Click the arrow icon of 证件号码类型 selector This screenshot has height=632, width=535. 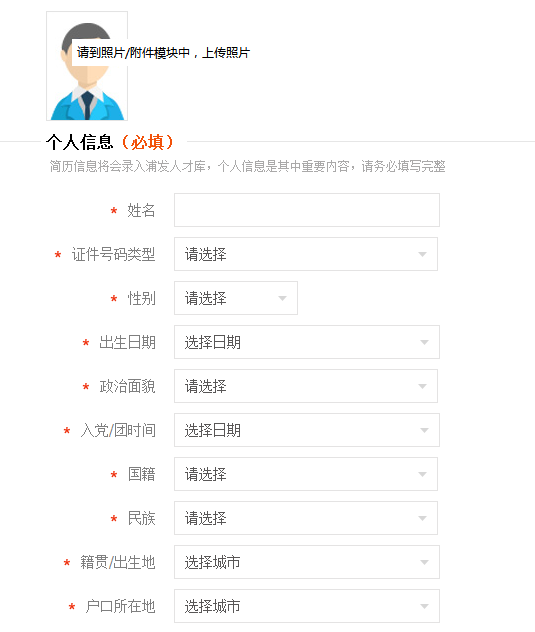tap(422, 254)
